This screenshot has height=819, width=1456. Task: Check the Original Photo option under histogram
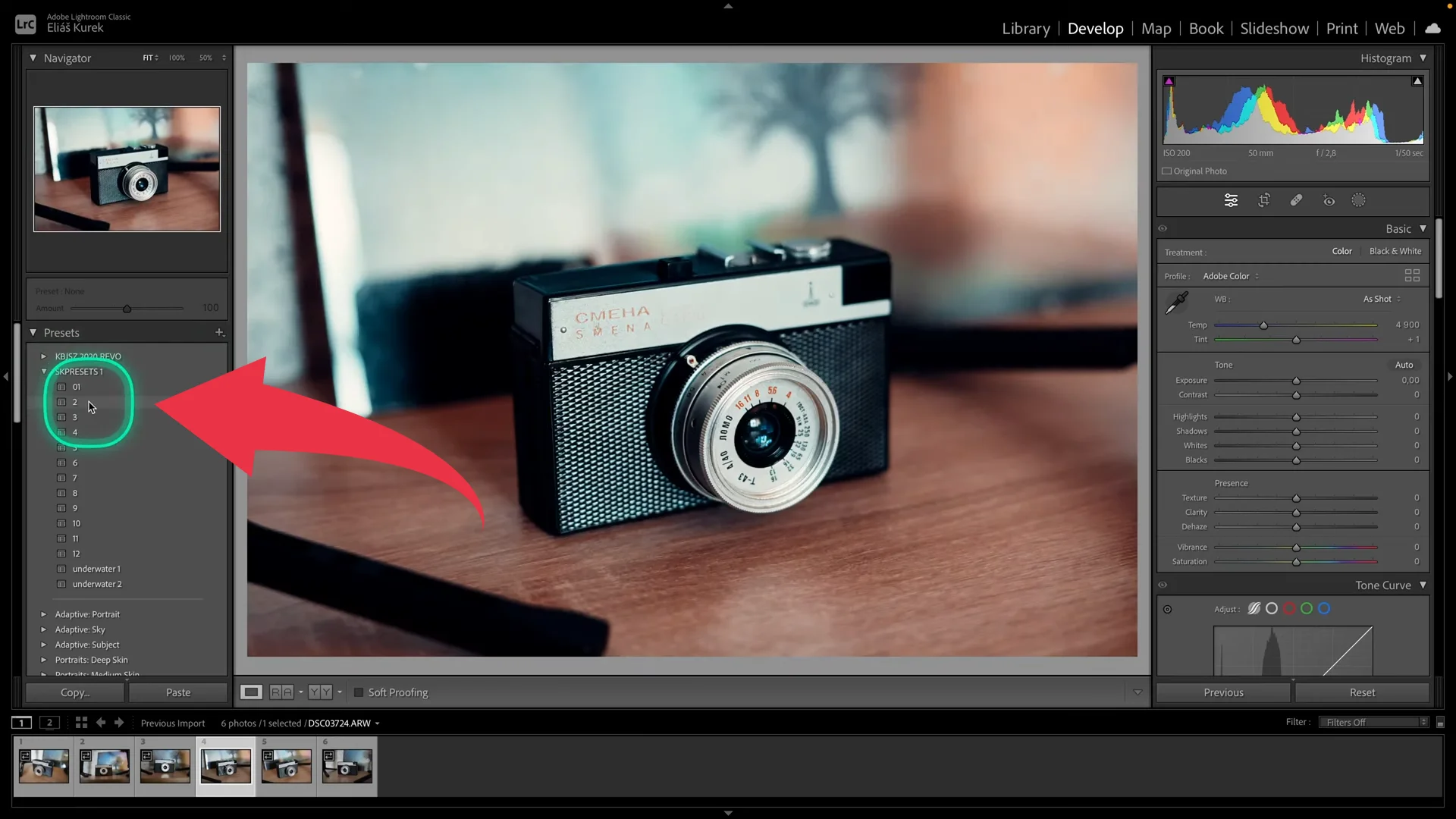click(1168, 171)
